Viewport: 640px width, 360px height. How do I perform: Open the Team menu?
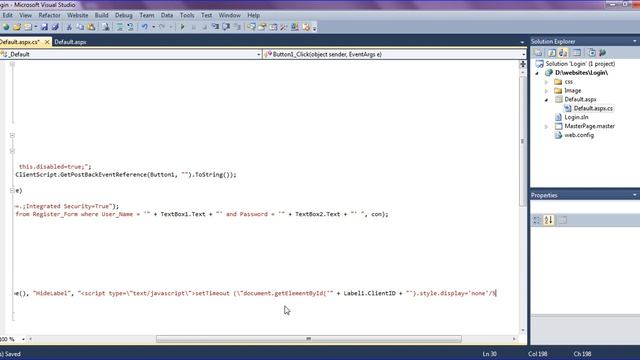click(x=147, y=15)
